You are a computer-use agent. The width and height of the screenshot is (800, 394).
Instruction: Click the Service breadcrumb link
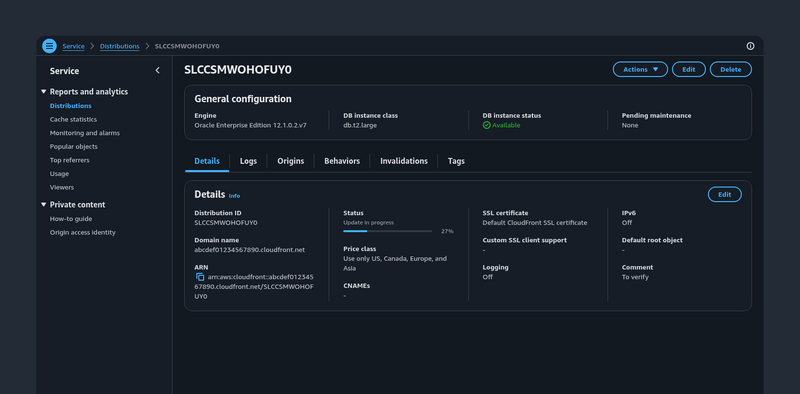(x=73, y=46)
